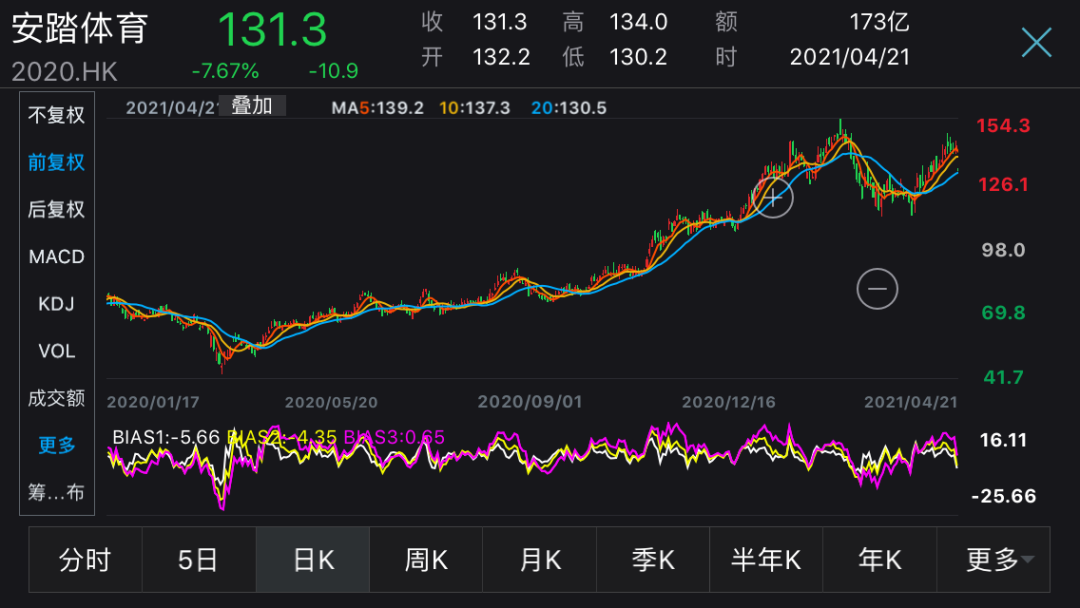Tap the MA 20:130.5 label
1080x608 pixels.
569,108
